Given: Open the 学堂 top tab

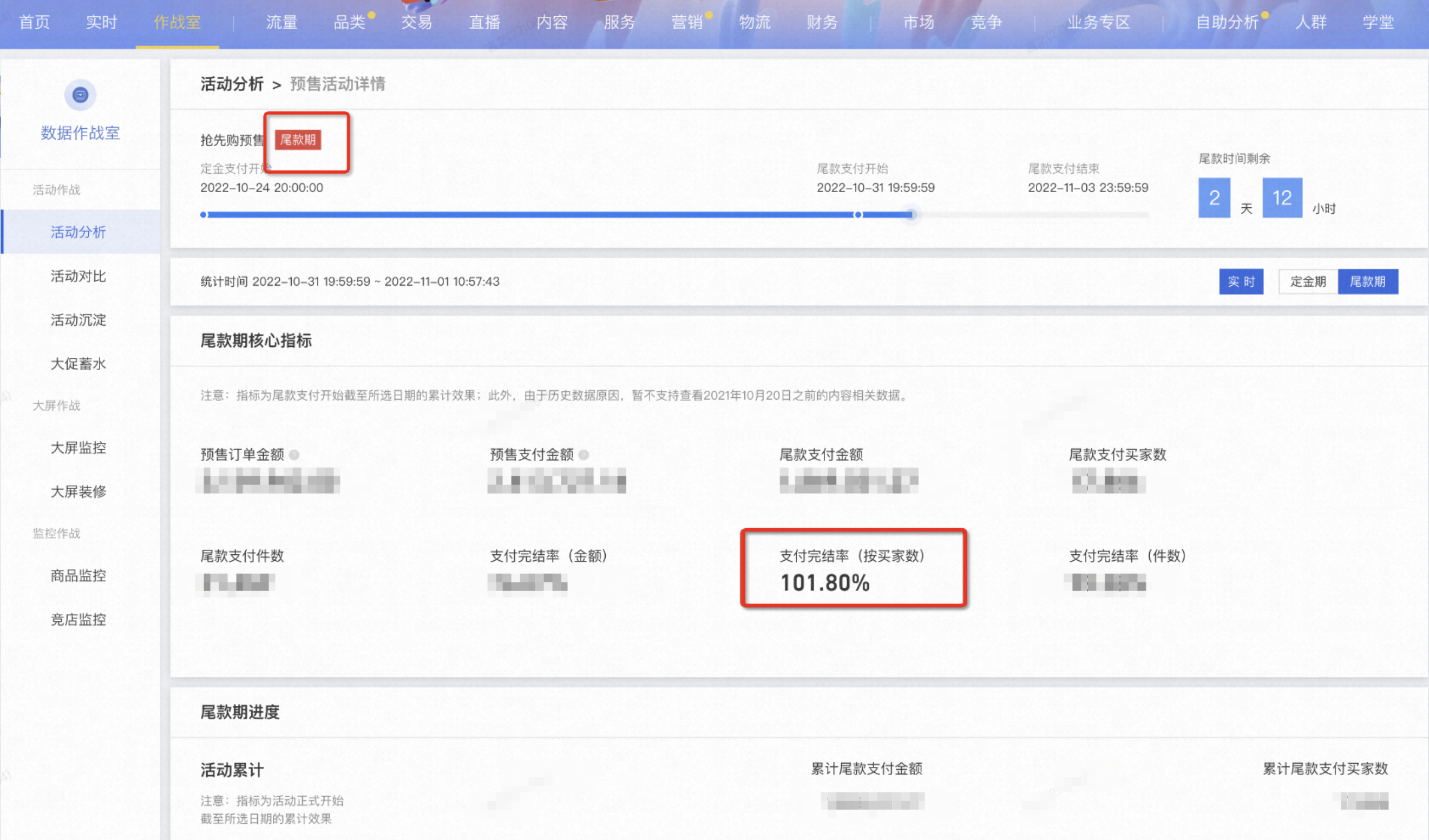Looking at the screenshot, I should [1378, 22].
